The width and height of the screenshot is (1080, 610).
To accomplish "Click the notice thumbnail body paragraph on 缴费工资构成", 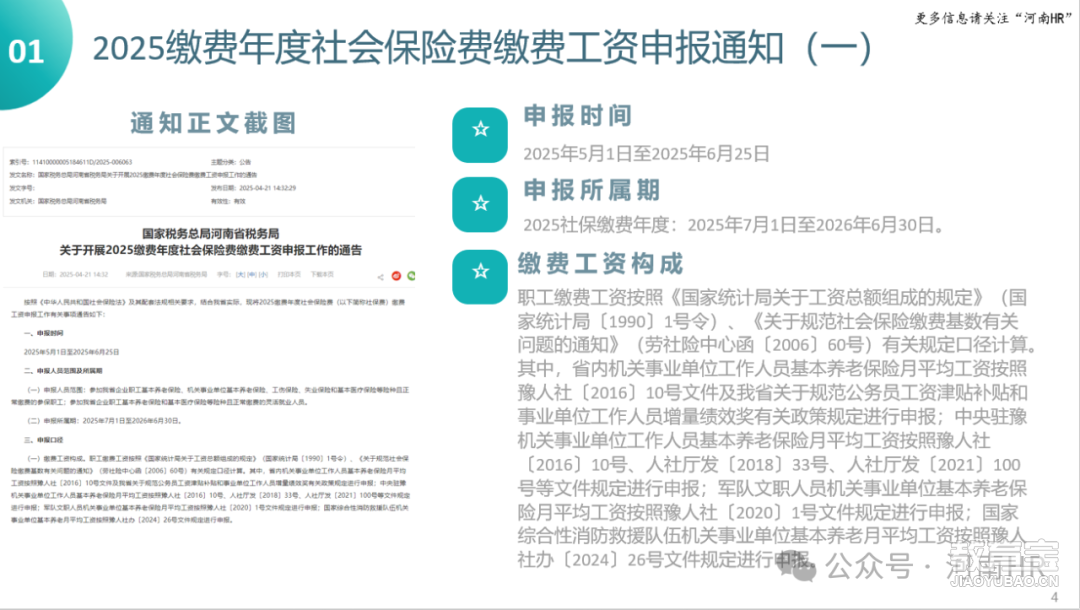I will (x=209, y=490).
